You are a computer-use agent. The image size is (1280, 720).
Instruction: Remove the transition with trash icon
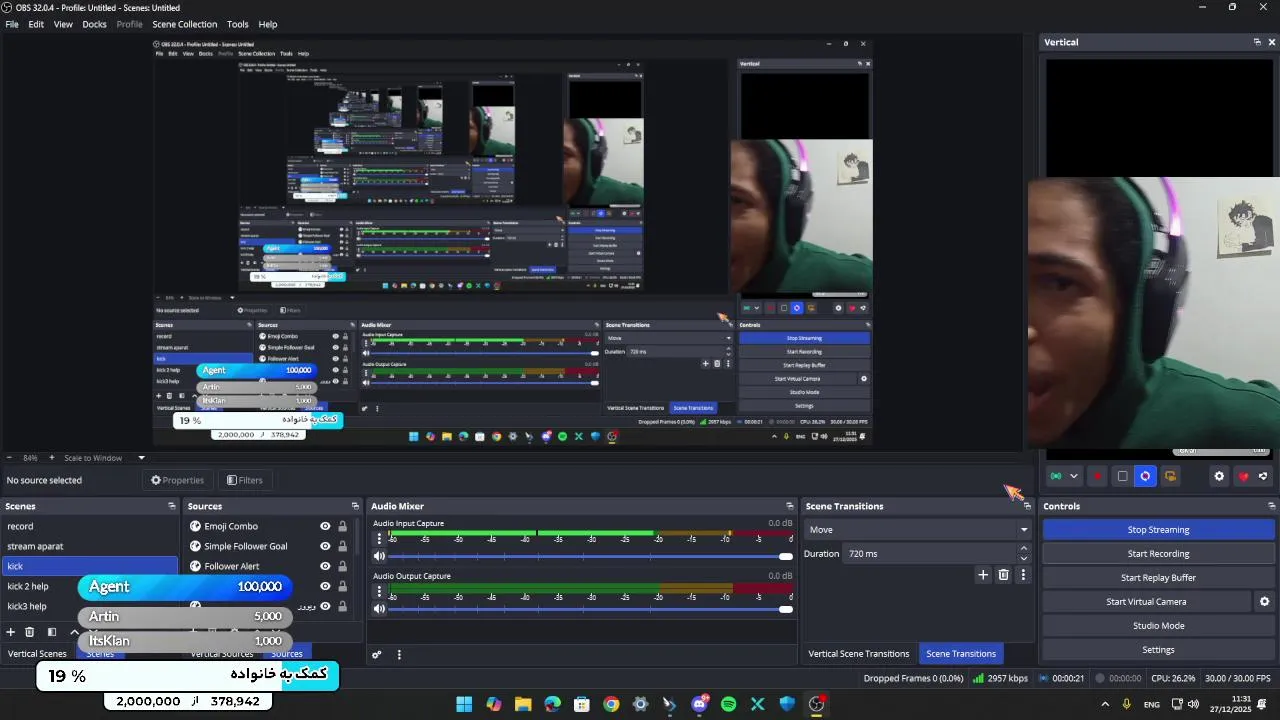[x=1004, y=575]
